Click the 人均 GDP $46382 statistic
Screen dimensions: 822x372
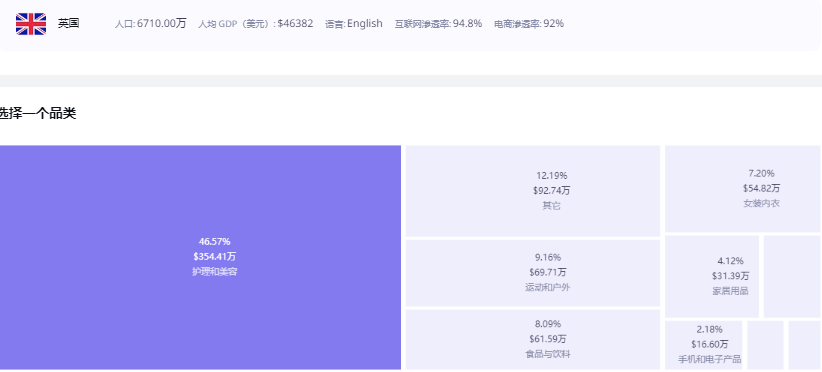(255, 24)
